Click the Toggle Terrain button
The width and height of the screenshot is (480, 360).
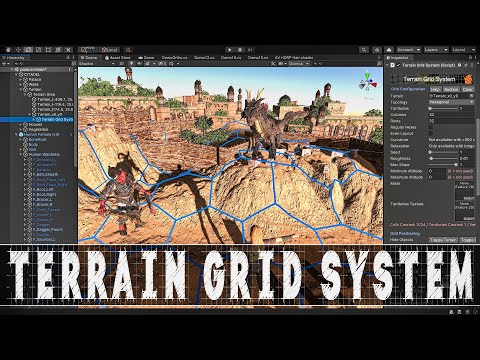click(443, 240)
